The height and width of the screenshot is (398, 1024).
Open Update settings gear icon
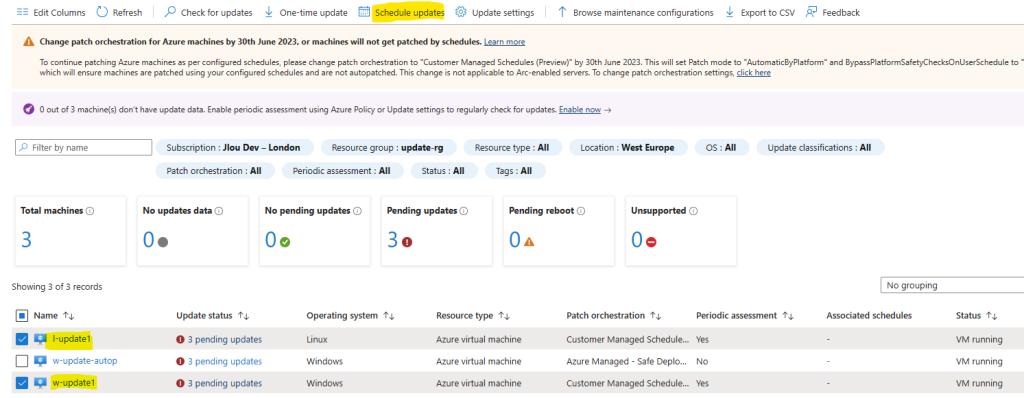coord(461,12)
